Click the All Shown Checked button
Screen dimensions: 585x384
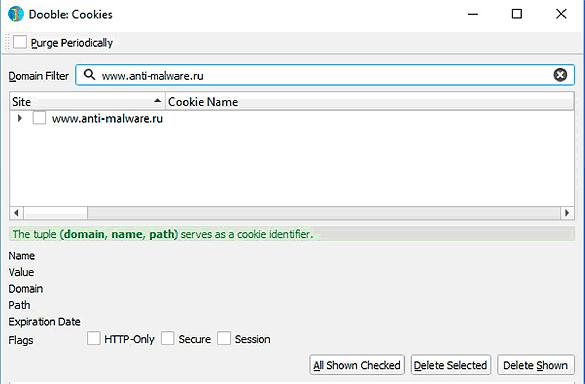357,365
